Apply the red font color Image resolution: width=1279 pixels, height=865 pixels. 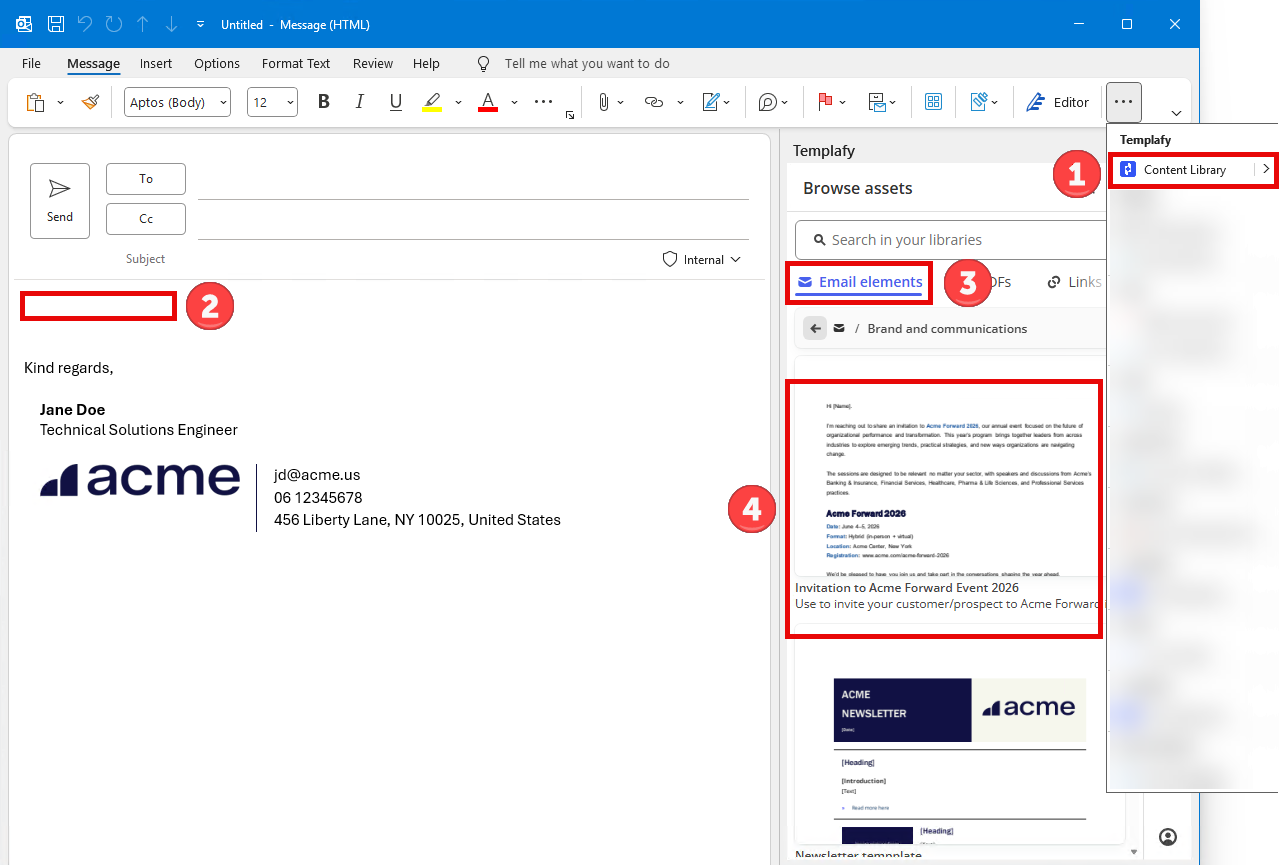pyautogui.click(x=488, y=102)
